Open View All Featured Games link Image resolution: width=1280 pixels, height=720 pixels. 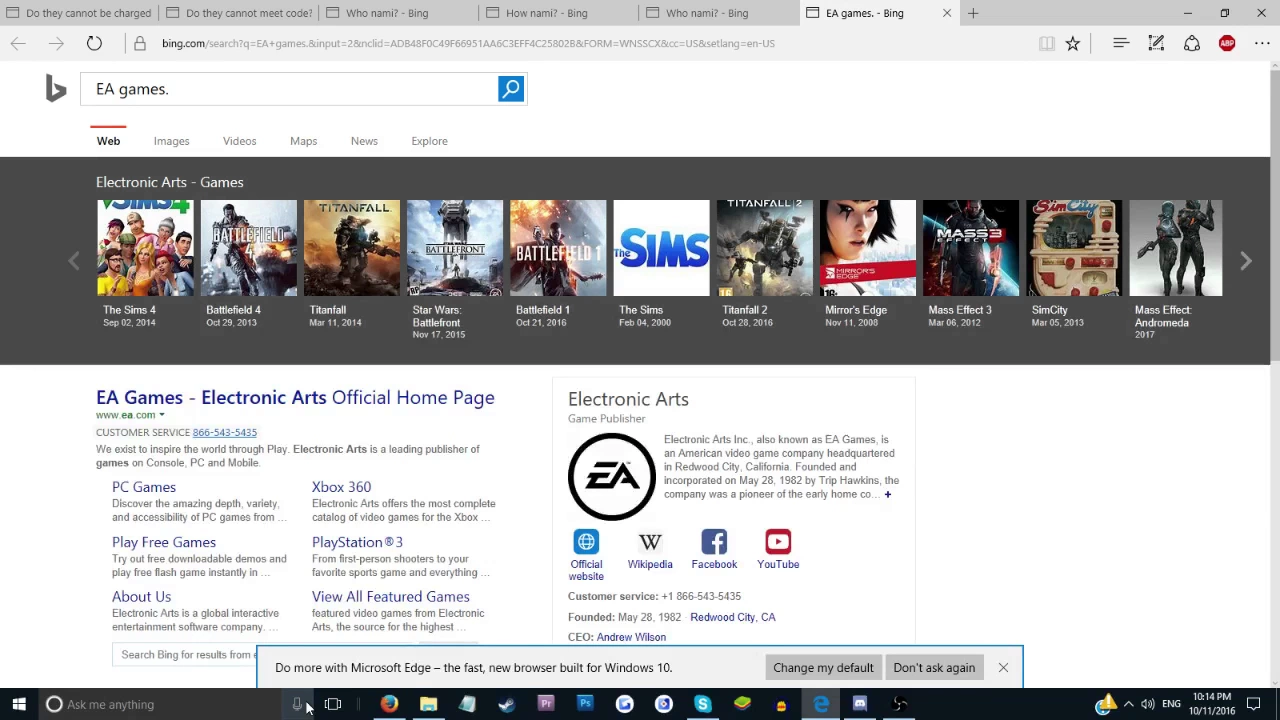390,597
